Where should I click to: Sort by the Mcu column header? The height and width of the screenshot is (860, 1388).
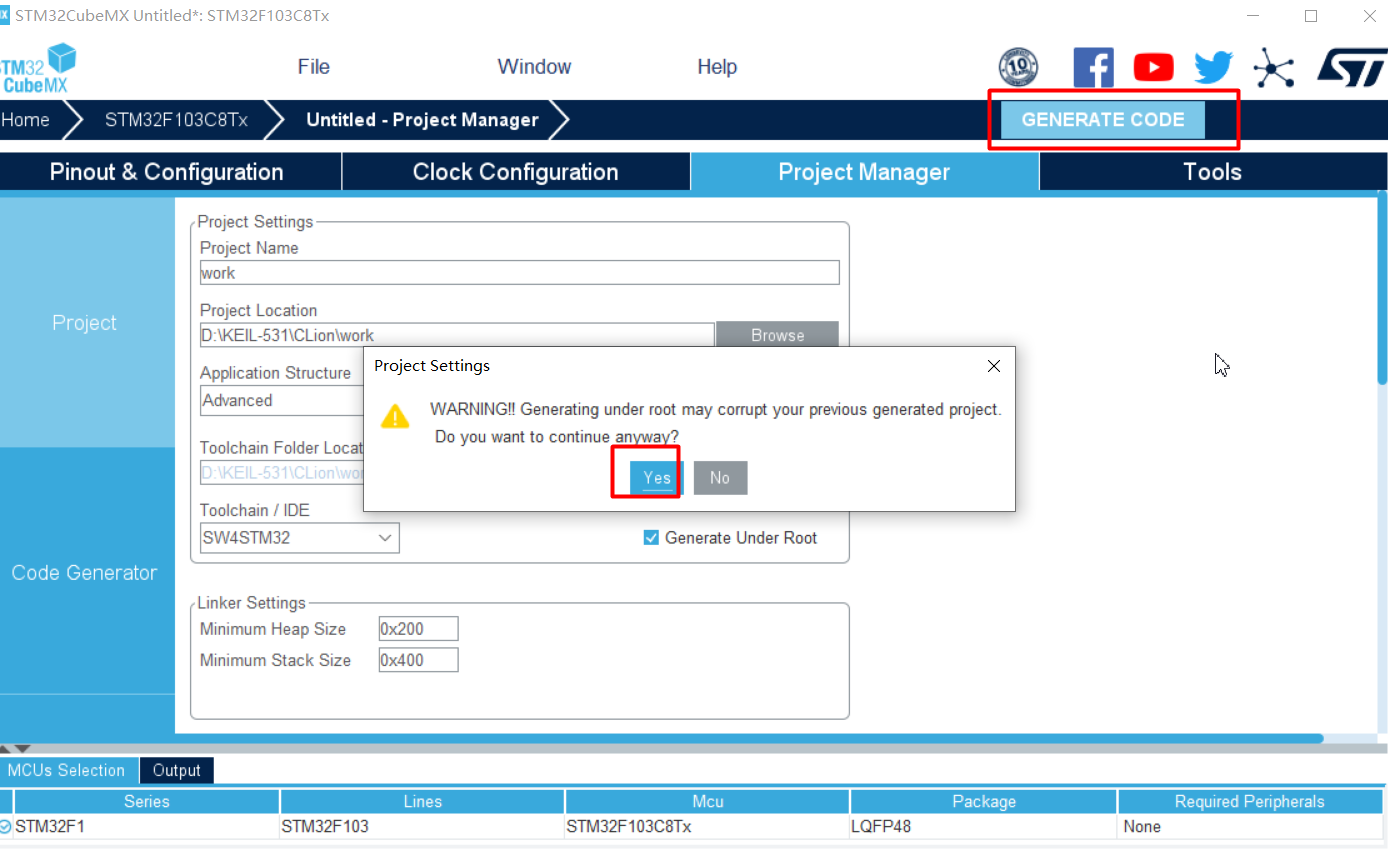click(707, 801)
